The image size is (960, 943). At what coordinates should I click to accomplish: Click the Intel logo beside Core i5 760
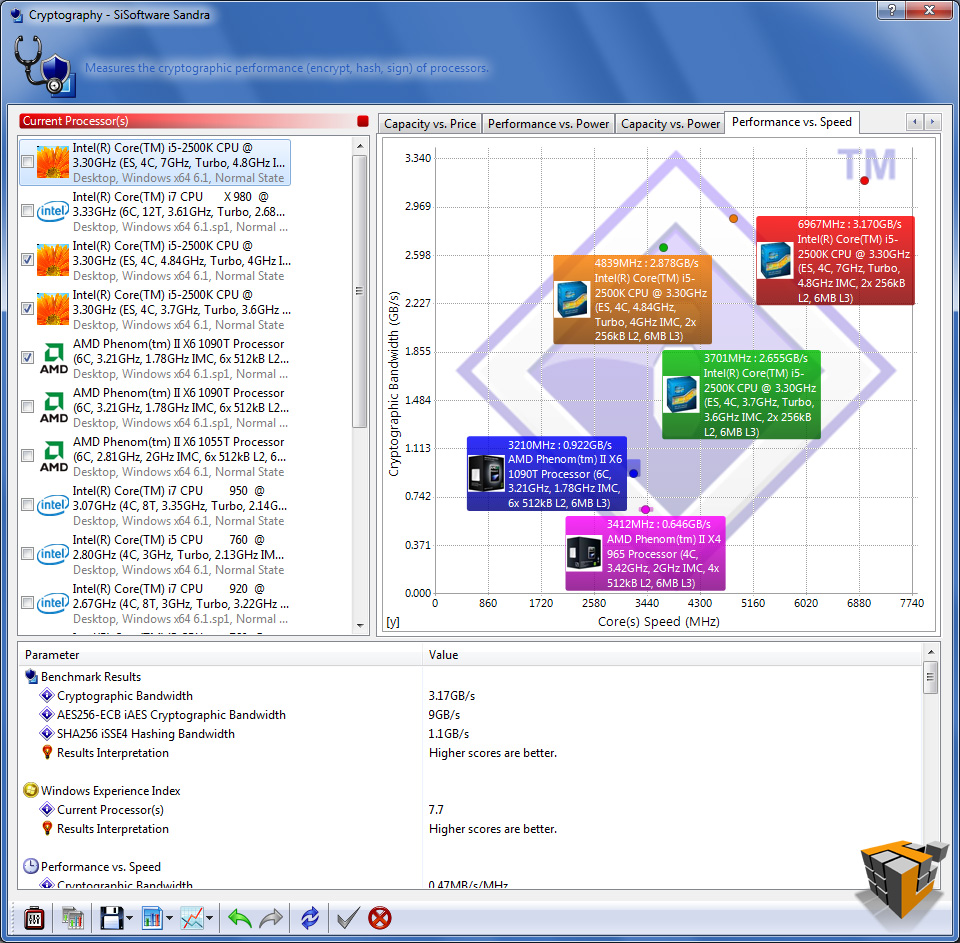[53, 554]
